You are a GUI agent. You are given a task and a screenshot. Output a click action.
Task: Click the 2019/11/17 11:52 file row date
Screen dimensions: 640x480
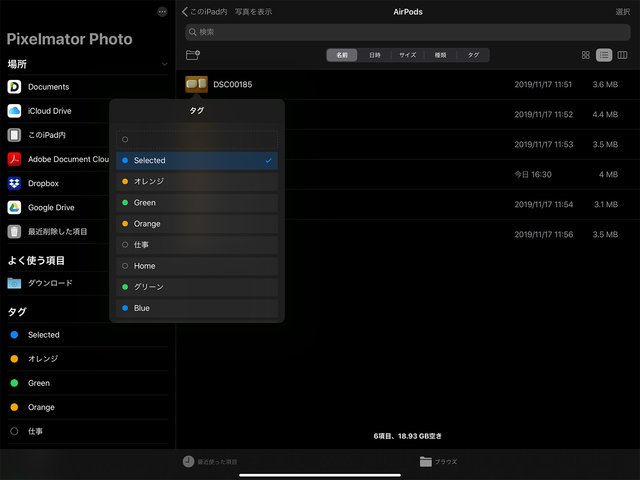[543, 114]
